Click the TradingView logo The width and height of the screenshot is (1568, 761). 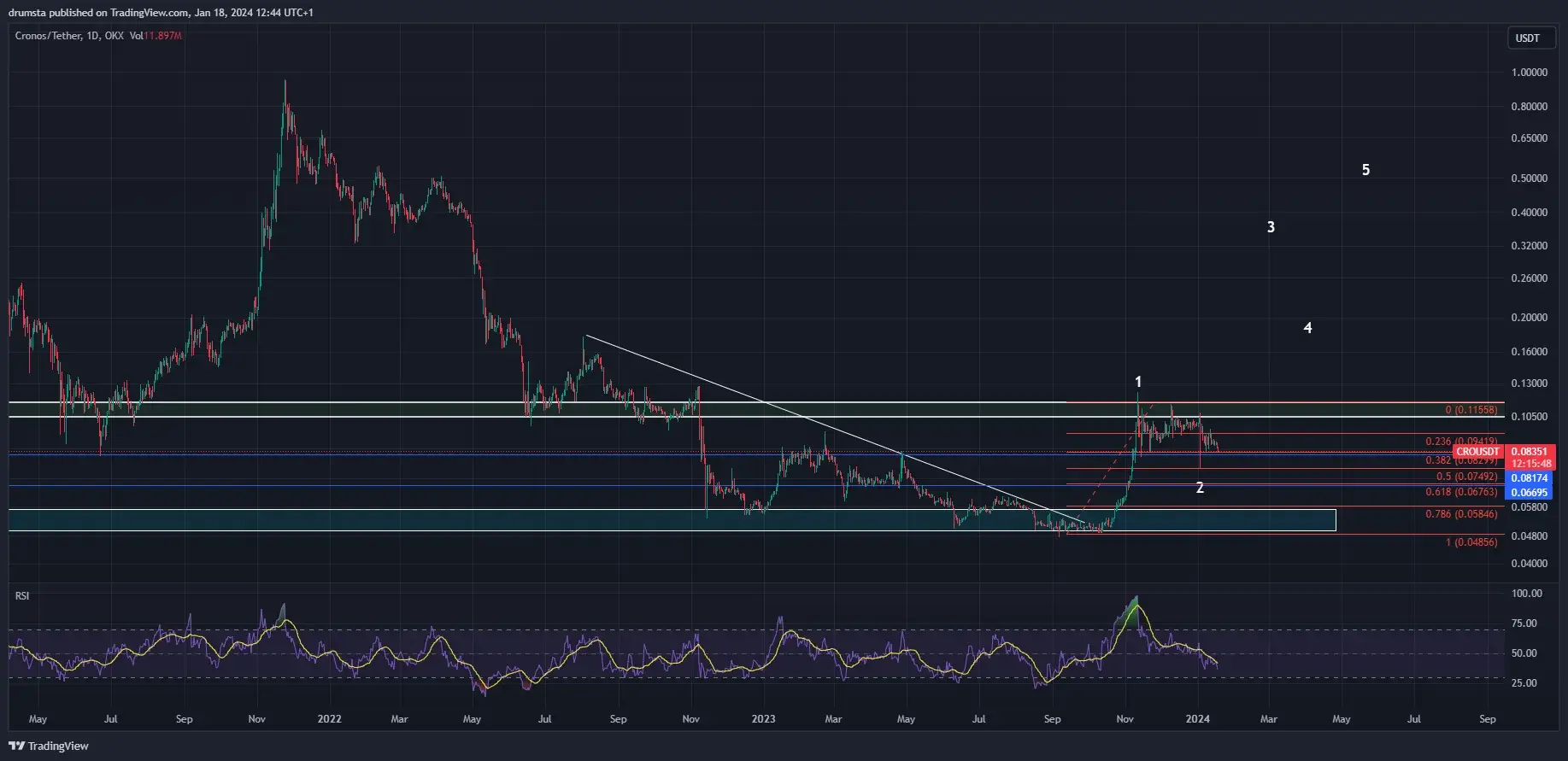click(x=49, y=746)
